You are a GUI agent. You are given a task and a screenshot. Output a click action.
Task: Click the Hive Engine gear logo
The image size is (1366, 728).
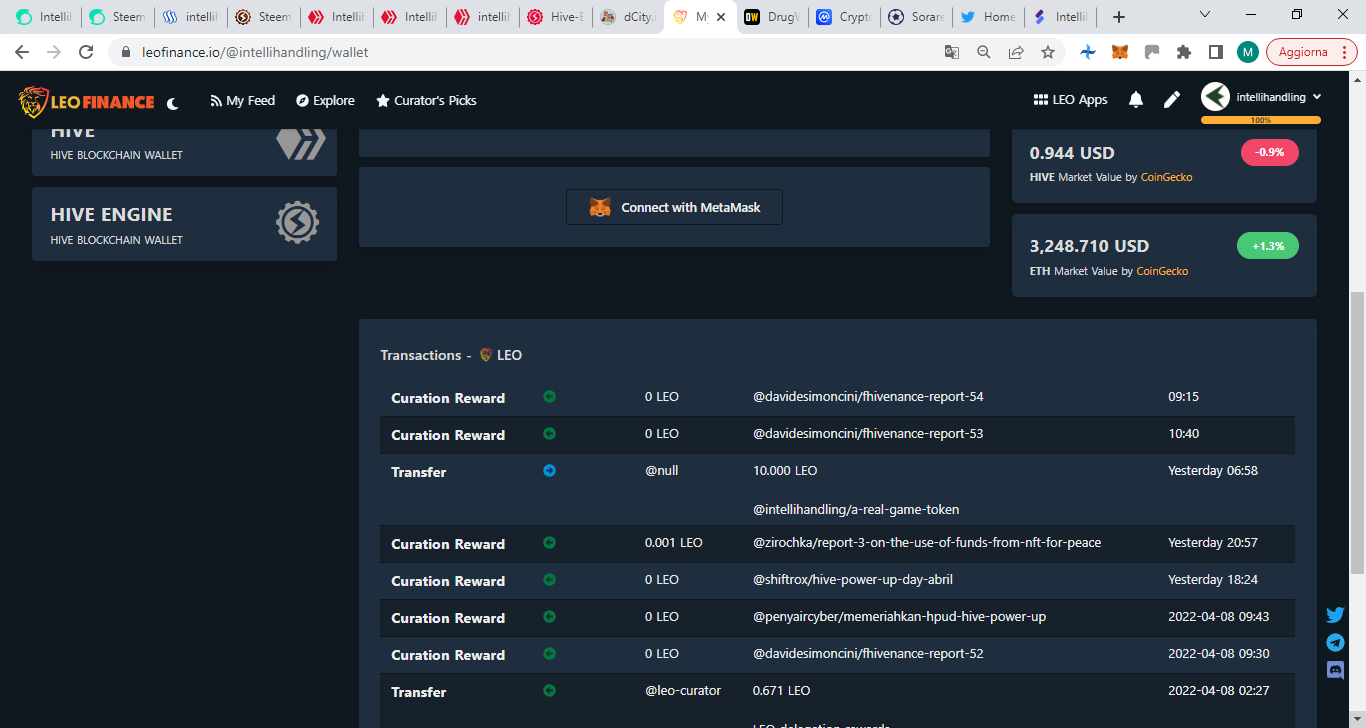tap(297, 223)
